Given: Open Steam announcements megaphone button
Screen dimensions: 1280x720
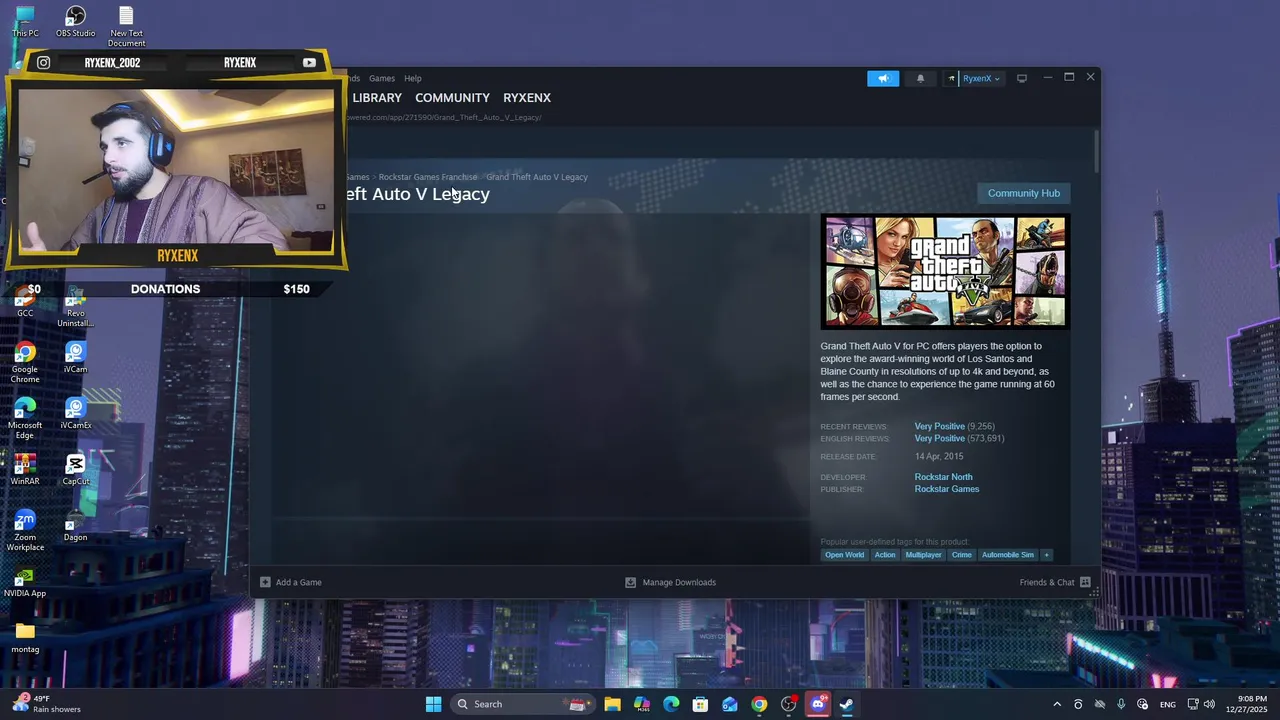Looking at the screenshot, I should point(883,78).
